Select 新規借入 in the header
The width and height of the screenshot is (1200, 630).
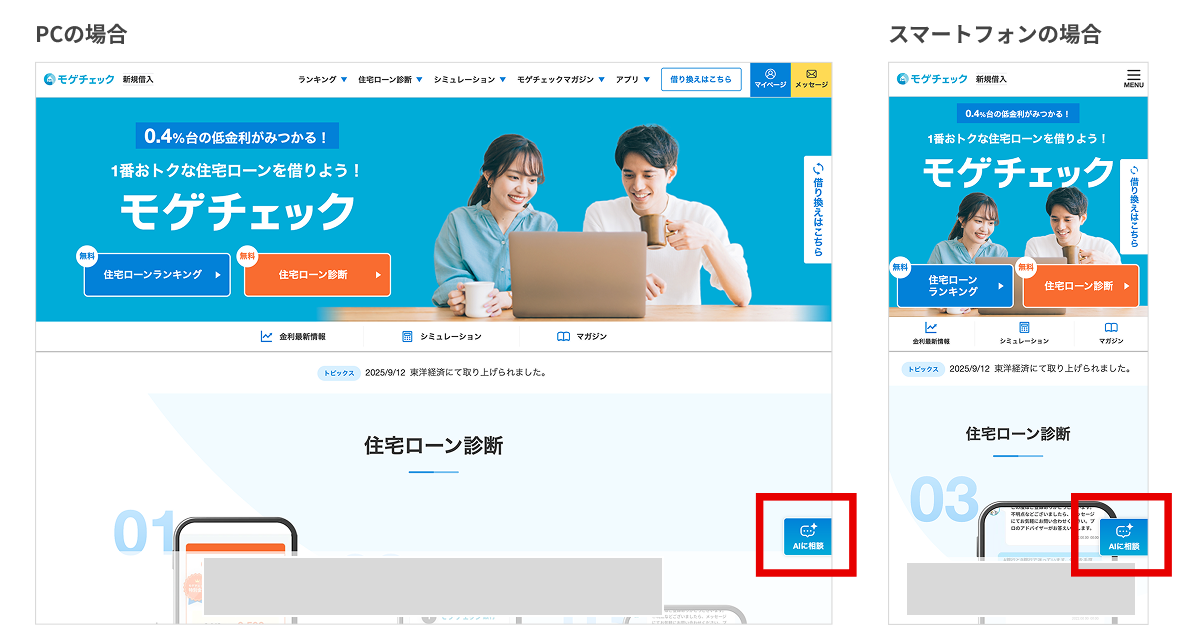pyautogui.click(x=137, y=78)
